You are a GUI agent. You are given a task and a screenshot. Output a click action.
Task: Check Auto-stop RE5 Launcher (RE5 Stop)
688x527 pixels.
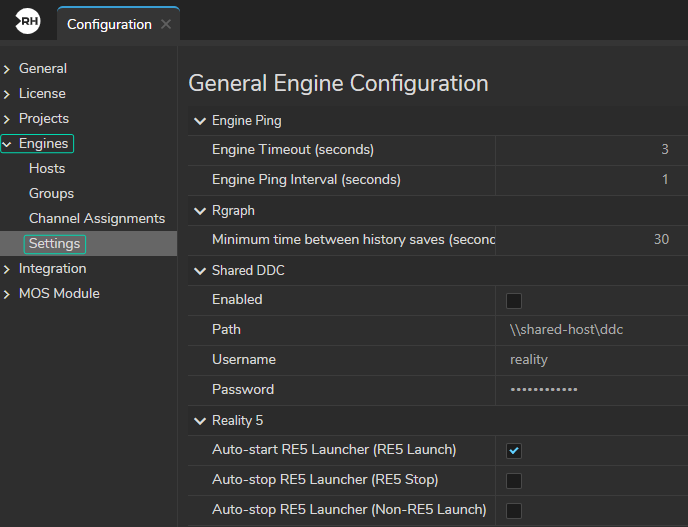coord(514,480)
